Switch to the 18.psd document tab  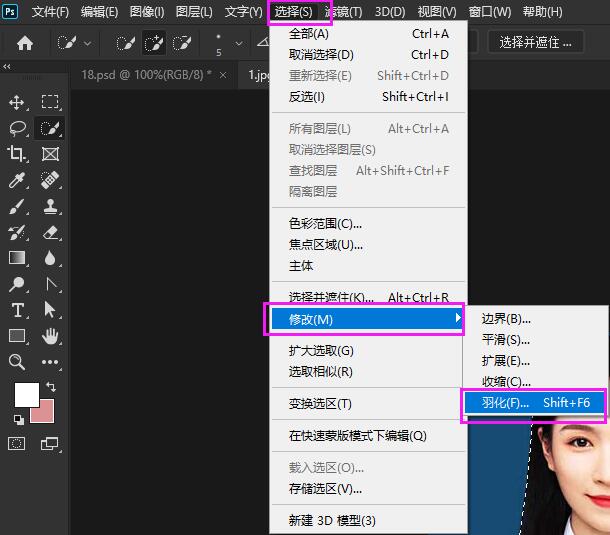click(146, 75)
